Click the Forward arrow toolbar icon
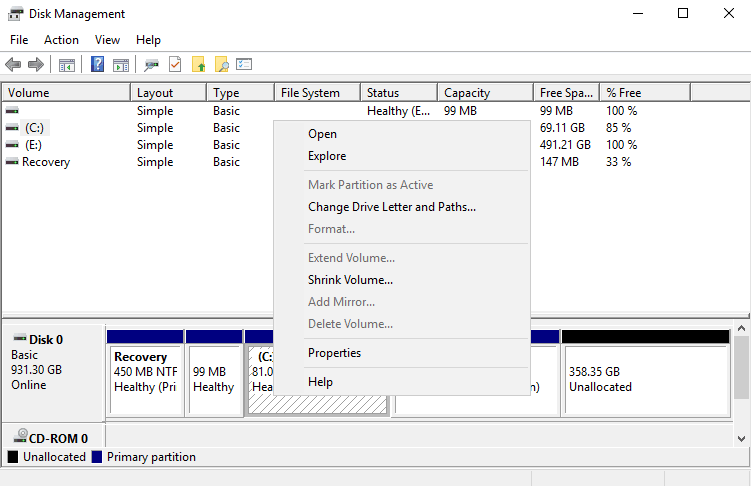The image size is (751, 486). (36, 64)
